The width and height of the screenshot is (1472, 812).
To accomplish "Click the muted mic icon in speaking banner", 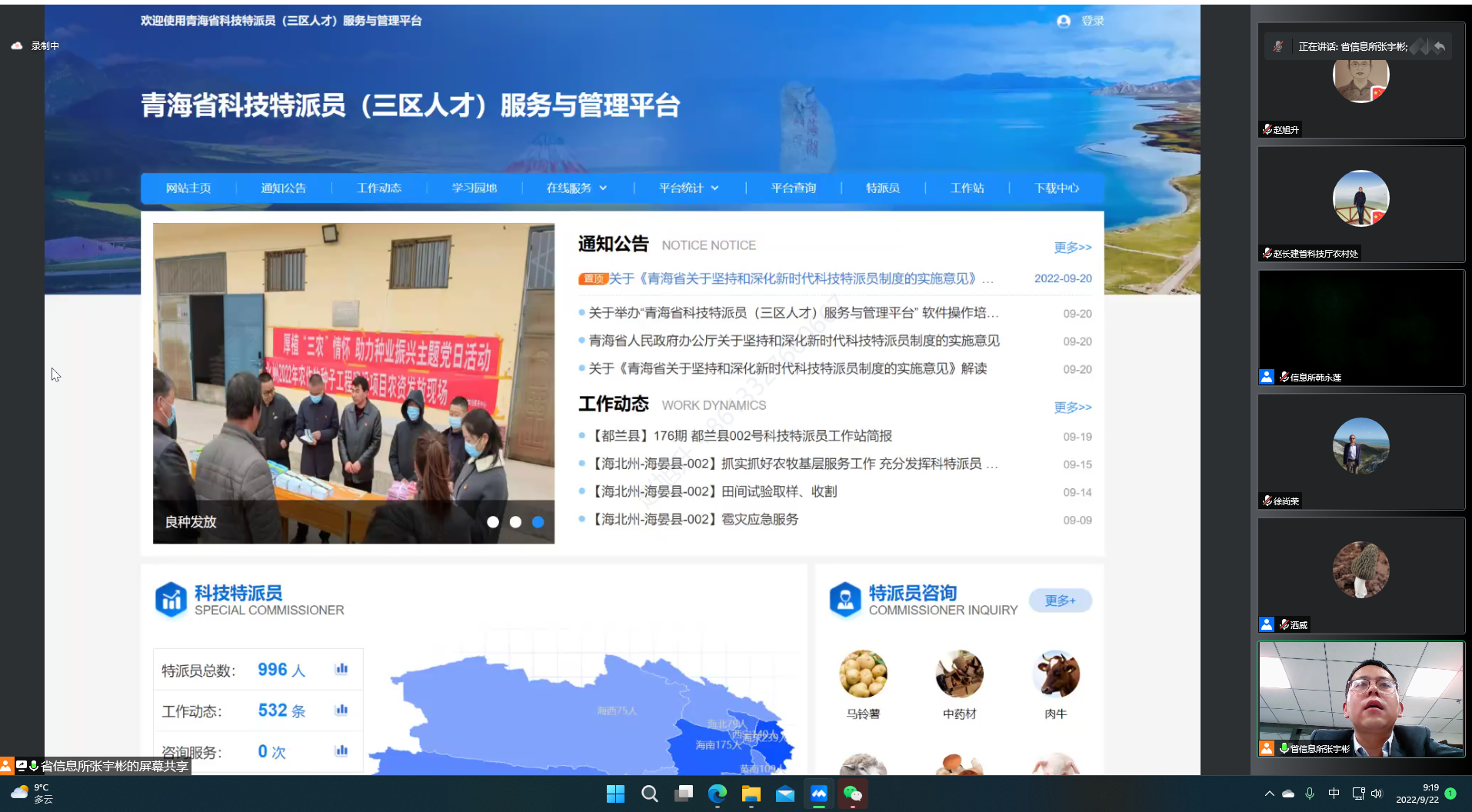I will tap(1278, 46).
